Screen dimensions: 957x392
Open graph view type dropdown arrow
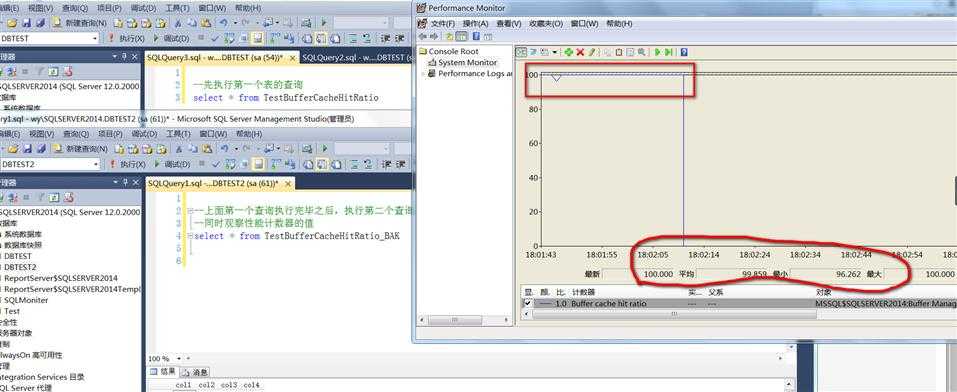click(x=554, y=53)
